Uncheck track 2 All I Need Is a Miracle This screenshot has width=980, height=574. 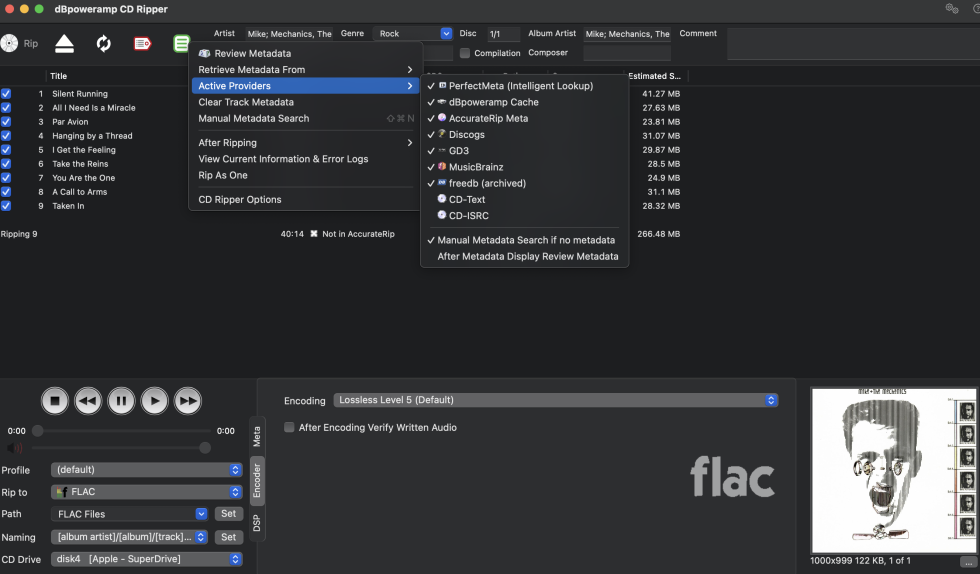click(6, 108)
